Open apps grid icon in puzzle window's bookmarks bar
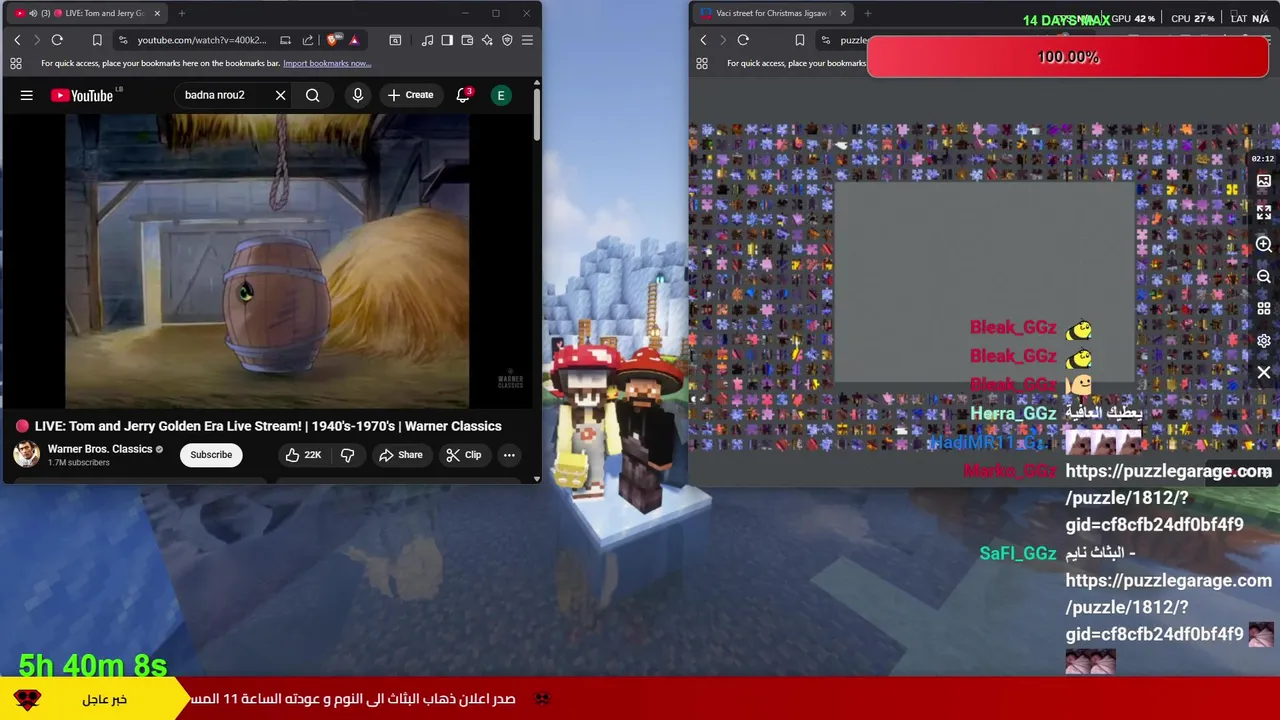The image size is (1280, 720). pyautogui.click(x=702, y=63)
